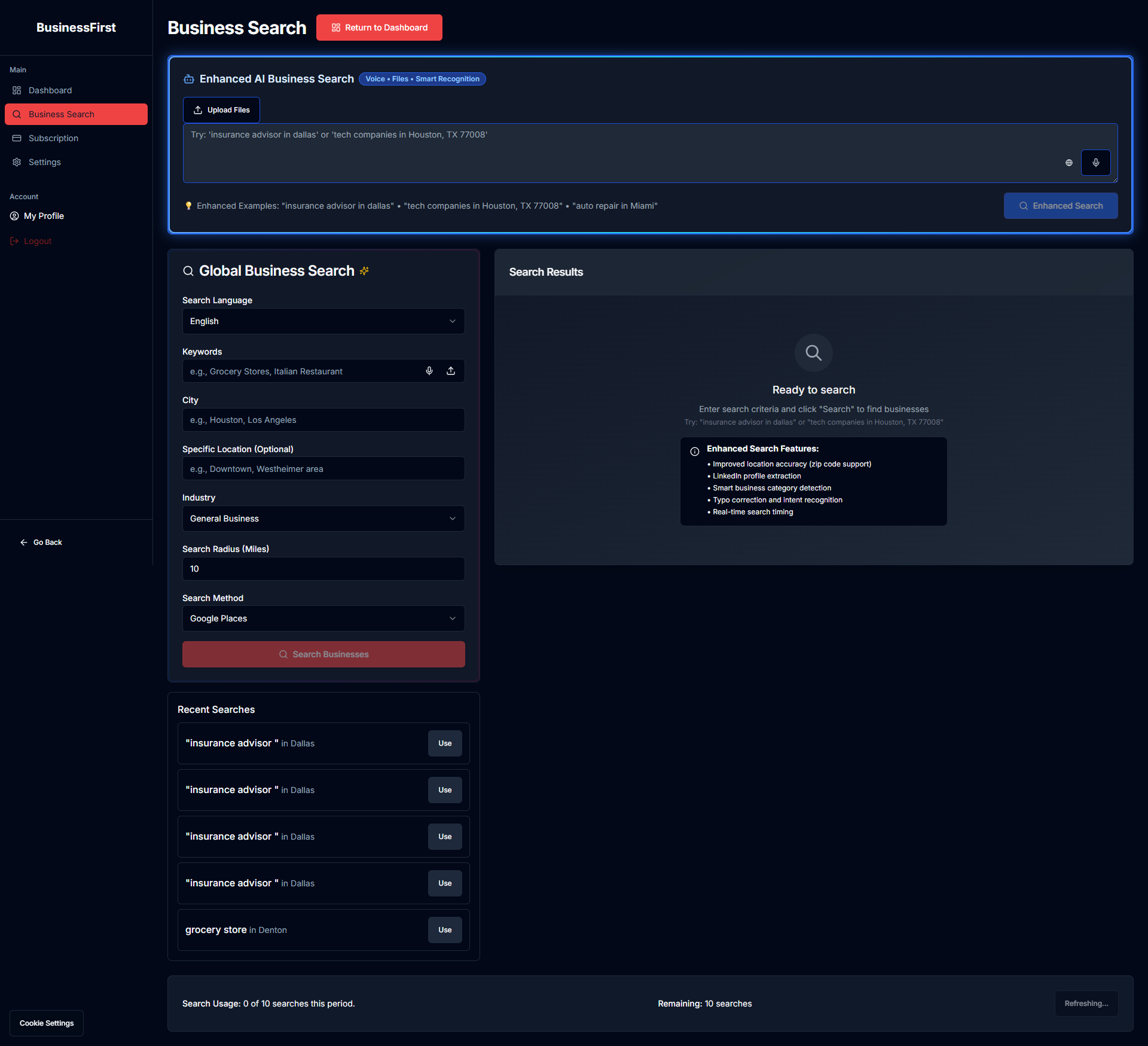Click Use on third insurance advisor recent search
Viewport: 1148px width, 1046px height.
point(445,837)
